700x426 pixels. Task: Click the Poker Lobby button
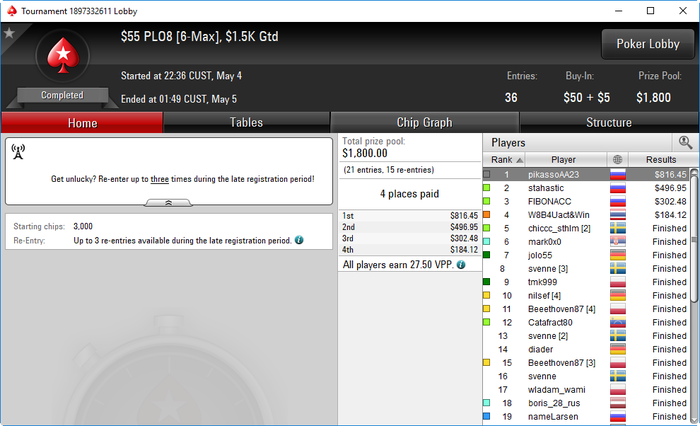point(648,44)
